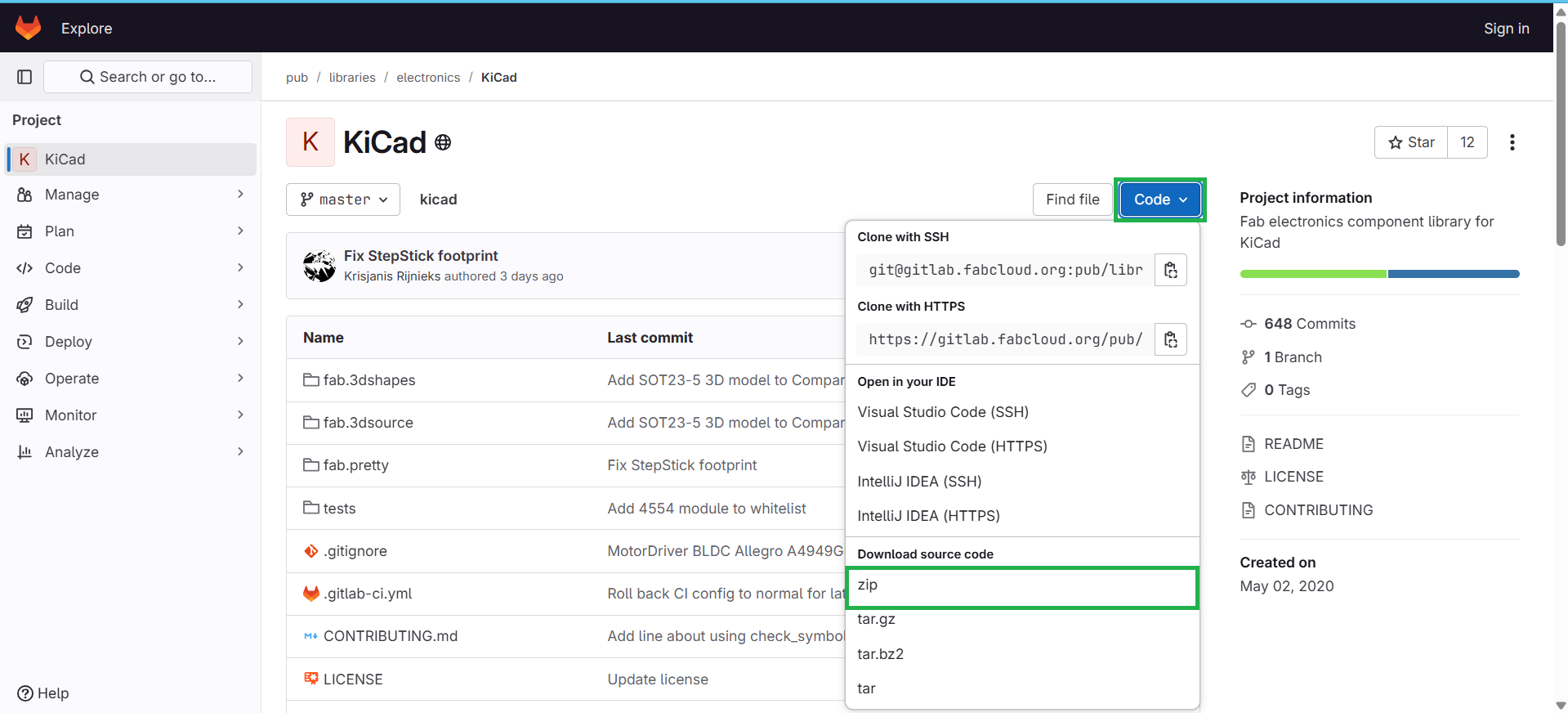Open in IntelliJ IDEA (SSH)

(x=1022, y=482)
